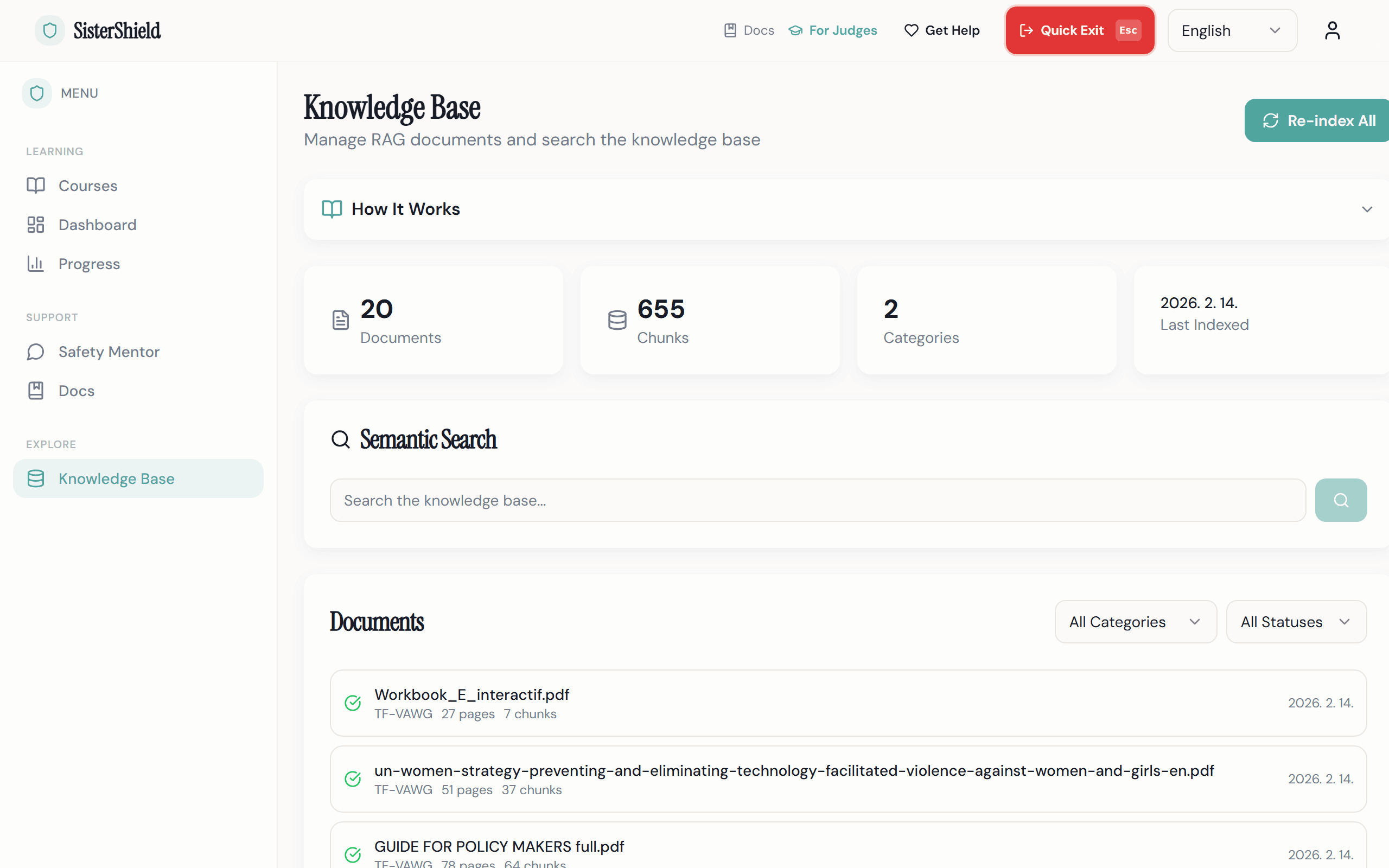Click the Get Help link
This screenshot has height=868, width=1389.
tap(942, 30)
